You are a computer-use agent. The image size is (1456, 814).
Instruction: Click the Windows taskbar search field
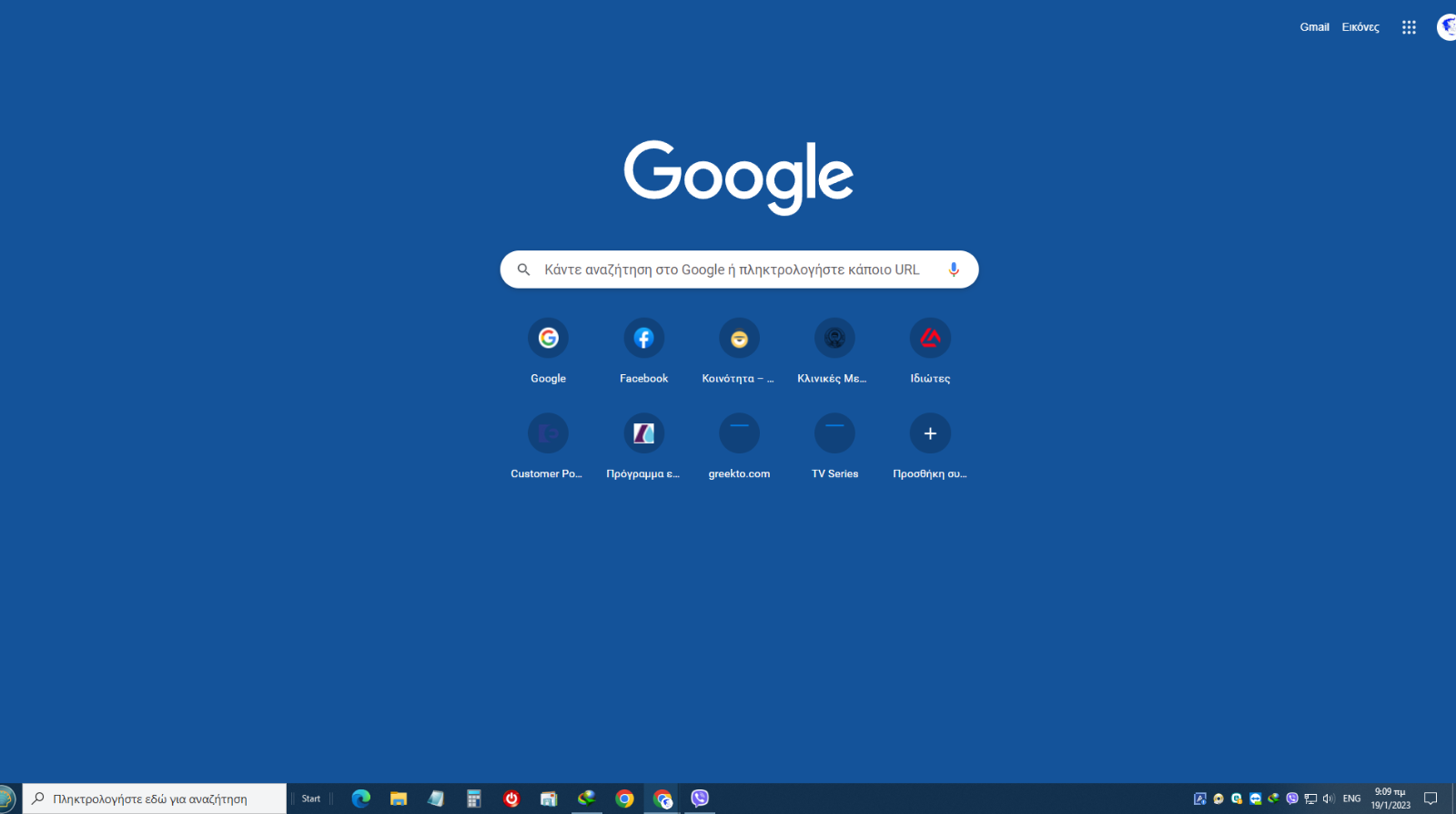click(155, 799)
